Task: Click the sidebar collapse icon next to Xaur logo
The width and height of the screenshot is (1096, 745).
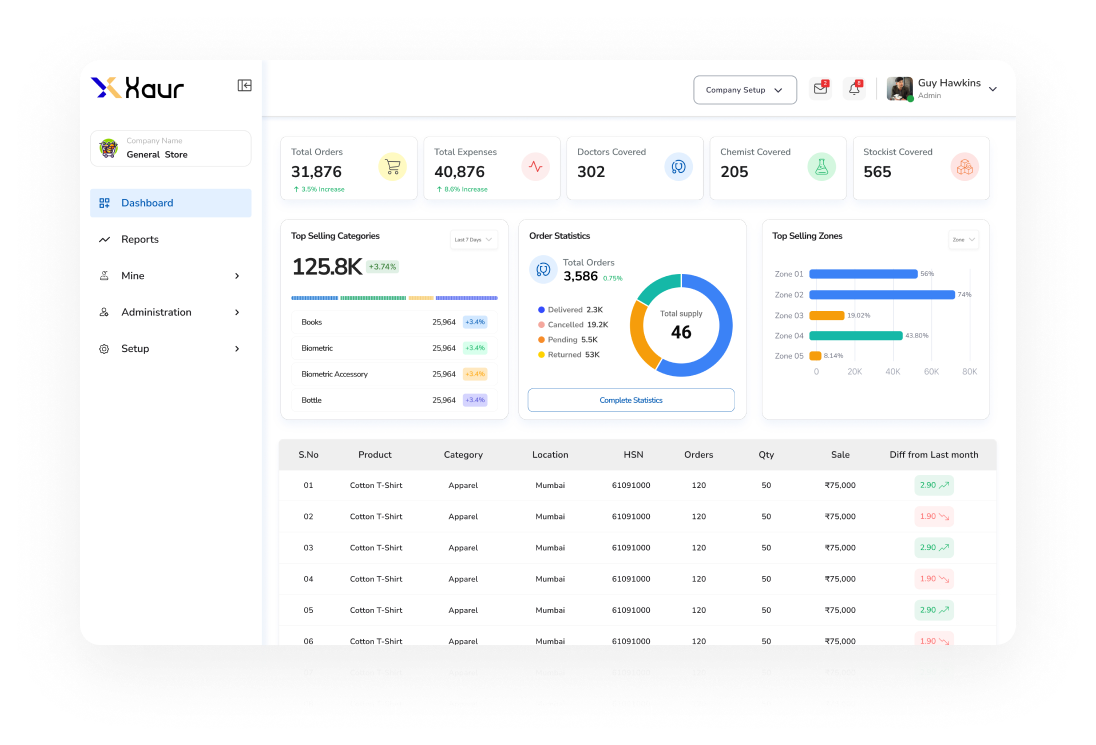Action: click(x=244, y=86)
